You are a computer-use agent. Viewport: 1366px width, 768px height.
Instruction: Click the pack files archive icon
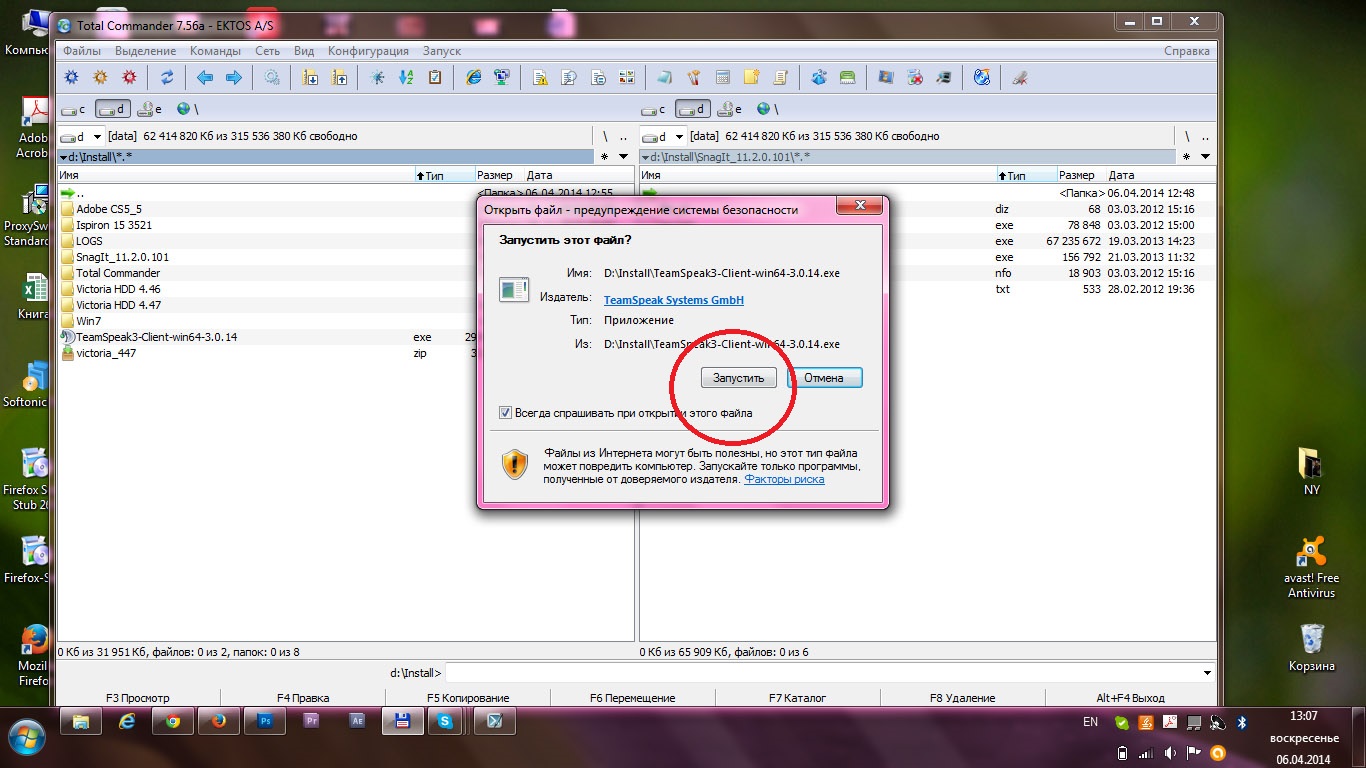tap(310, 77)
